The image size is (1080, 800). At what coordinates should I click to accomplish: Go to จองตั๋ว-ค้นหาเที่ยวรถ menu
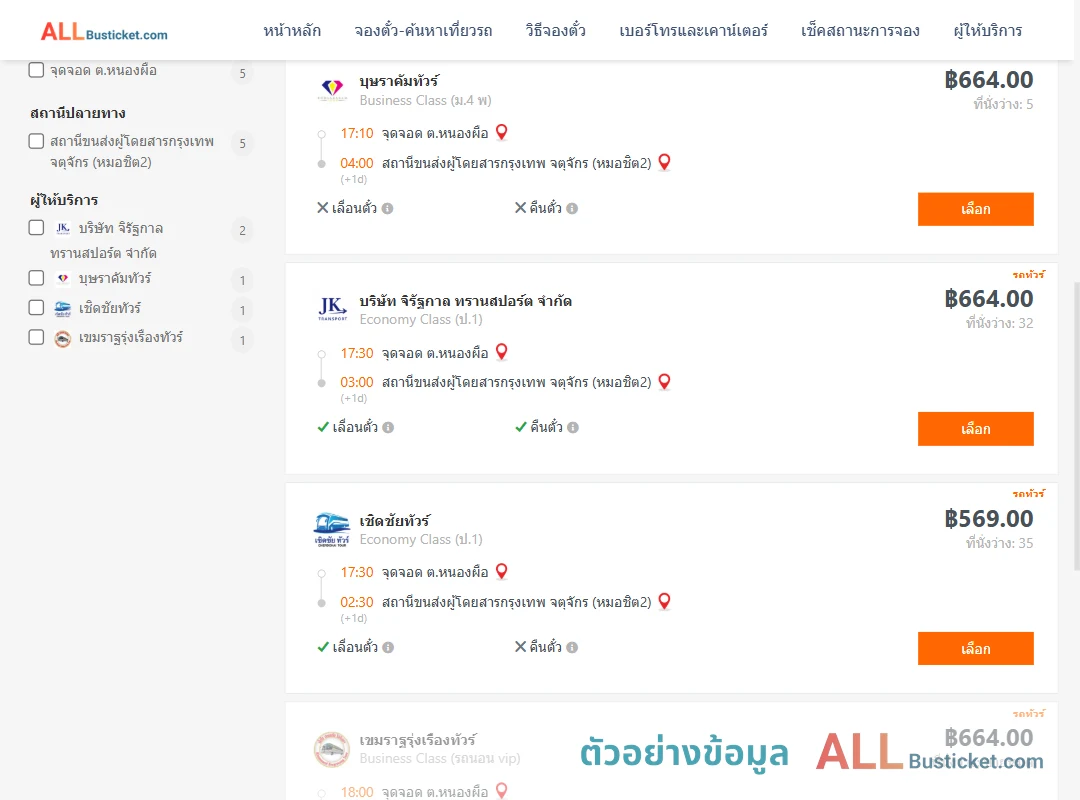423,30
